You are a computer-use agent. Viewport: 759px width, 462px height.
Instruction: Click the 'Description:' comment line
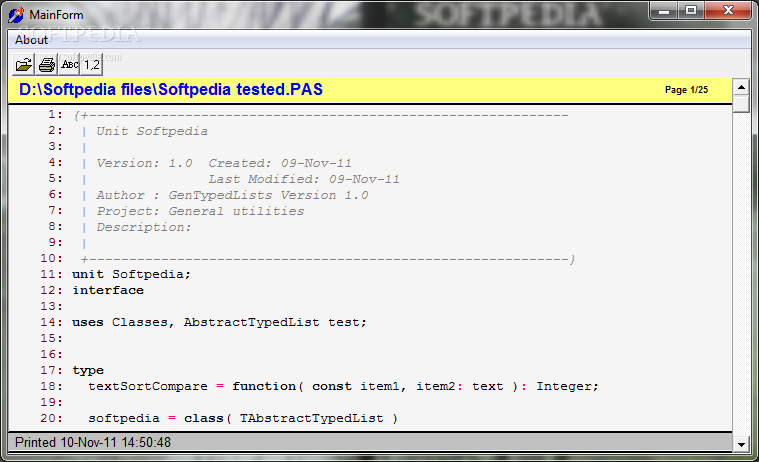(x=144, y=227)
